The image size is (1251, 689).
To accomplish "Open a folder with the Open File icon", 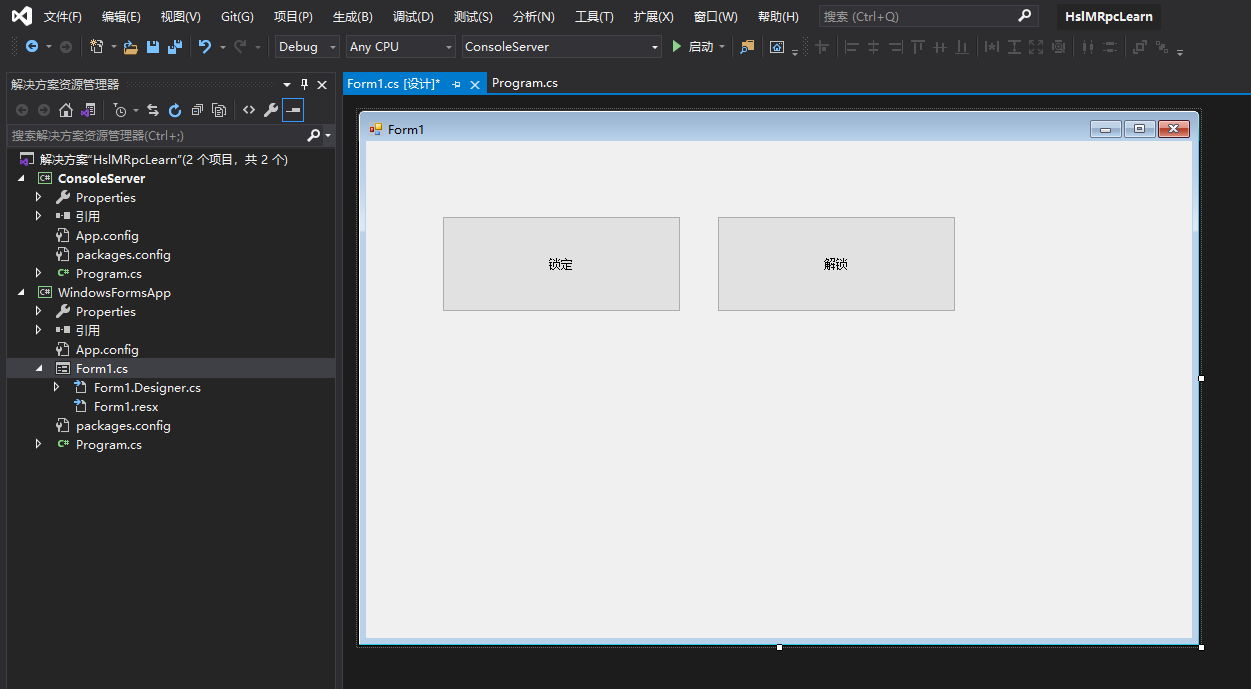I will (x=131, y=46).
